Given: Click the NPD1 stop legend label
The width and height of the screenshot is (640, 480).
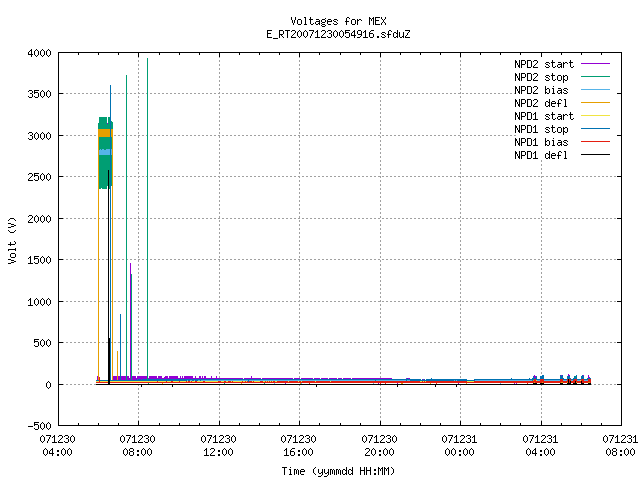Looking at the screenshot, I should coord(541,129).
